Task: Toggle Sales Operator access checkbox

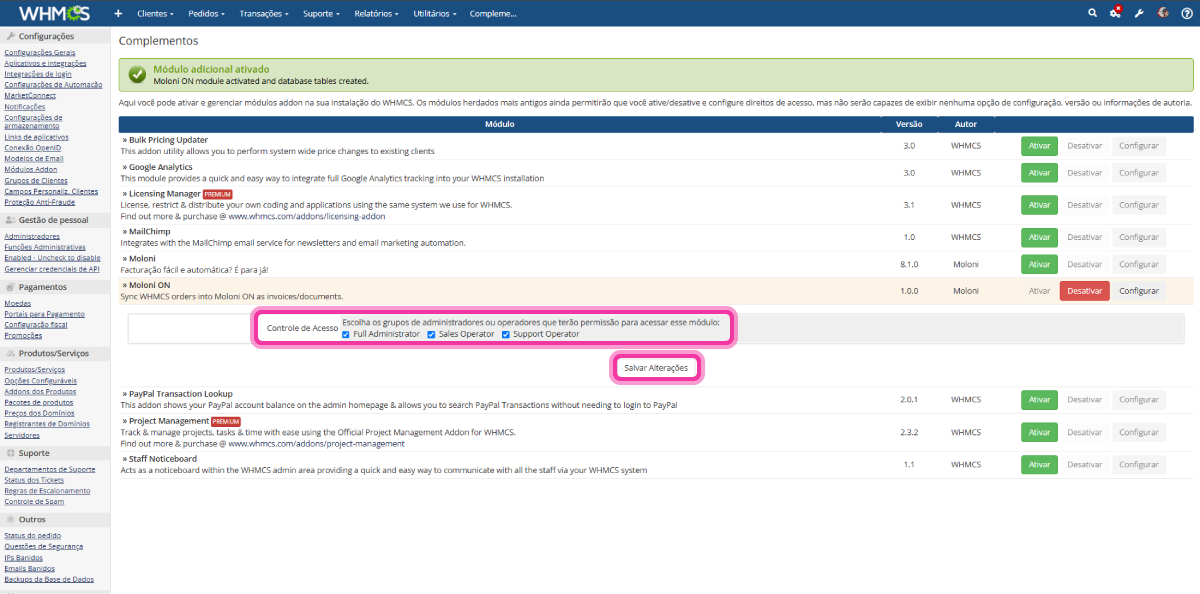Action: click(431, 334)
